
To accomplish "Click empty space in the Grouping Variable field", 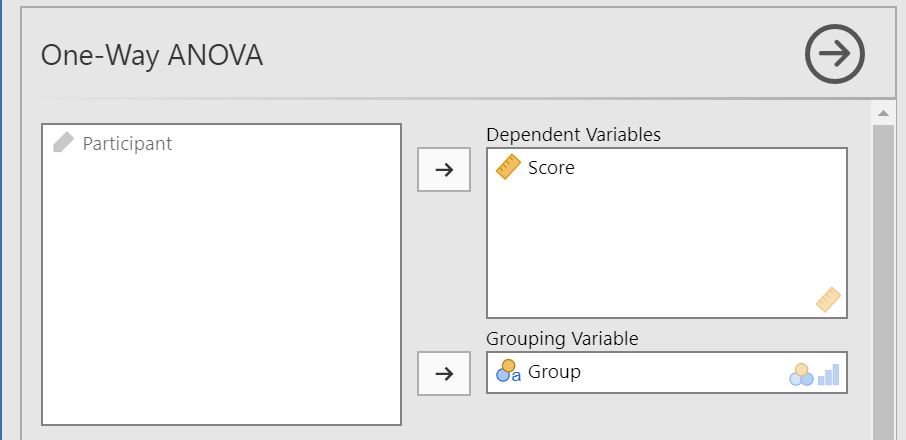I will click(680, 373).
